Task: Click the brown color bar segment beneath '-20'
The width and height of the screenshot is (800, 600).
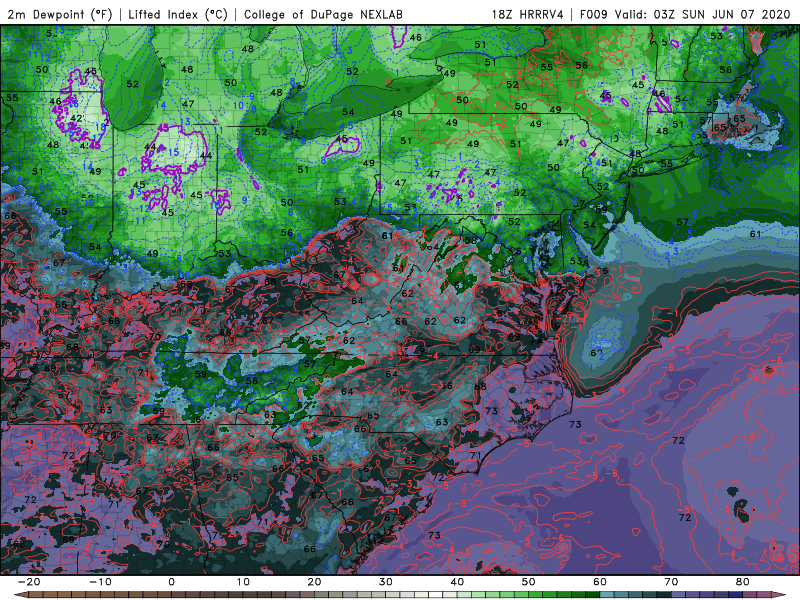Action: 36,595
